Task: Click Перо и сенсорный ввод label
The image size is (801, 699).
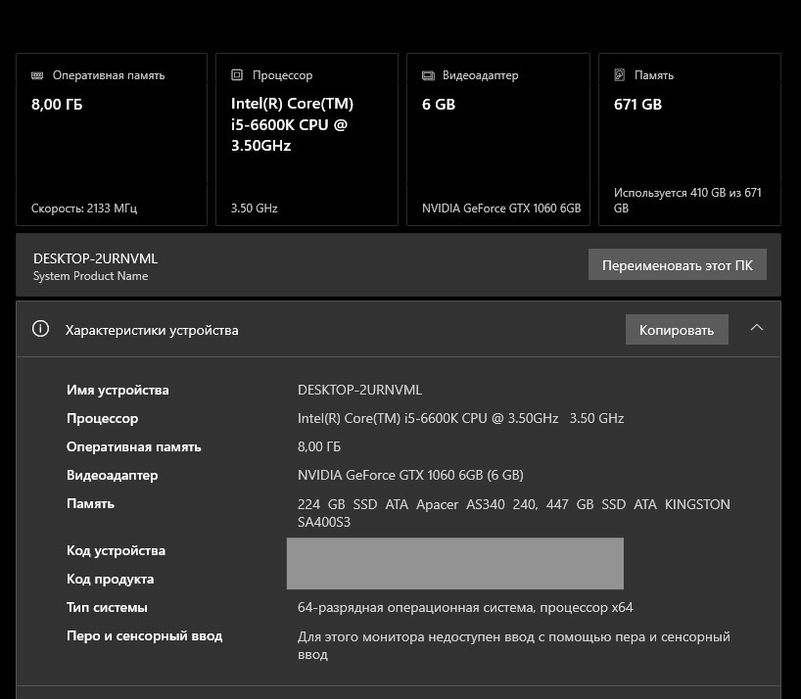Action: pyautogui.click(x=145, y=636)
